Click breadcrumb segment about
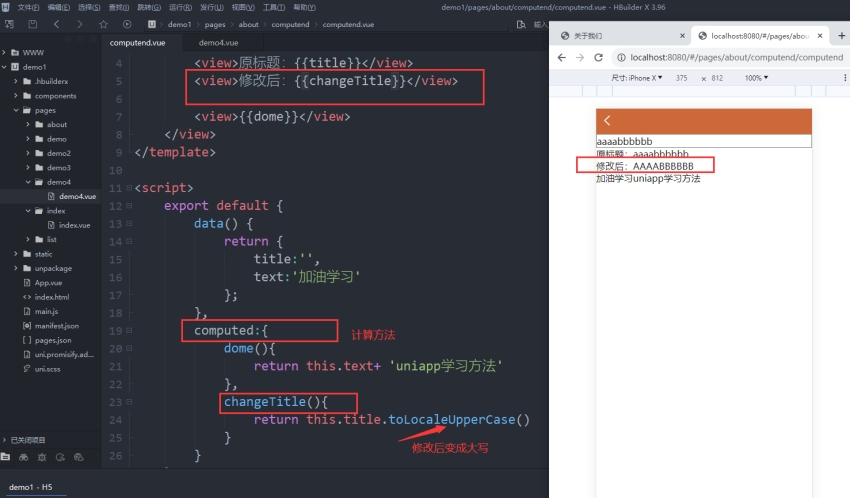Screen dimensions: 850x498 [248, 24]
